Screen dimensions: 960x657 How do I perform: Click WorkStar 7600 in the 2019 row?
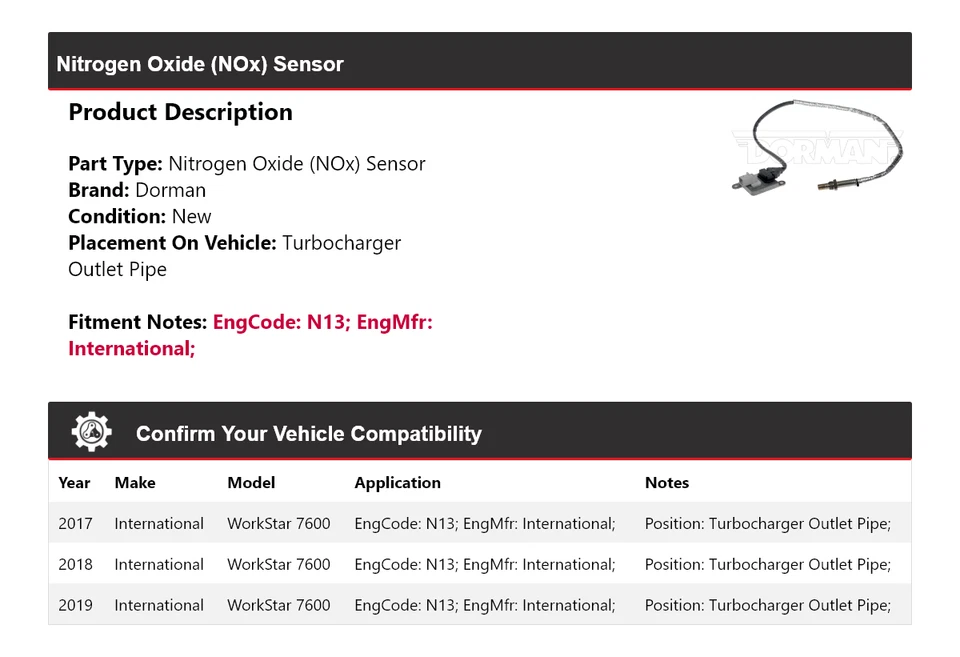click(278, 605)
